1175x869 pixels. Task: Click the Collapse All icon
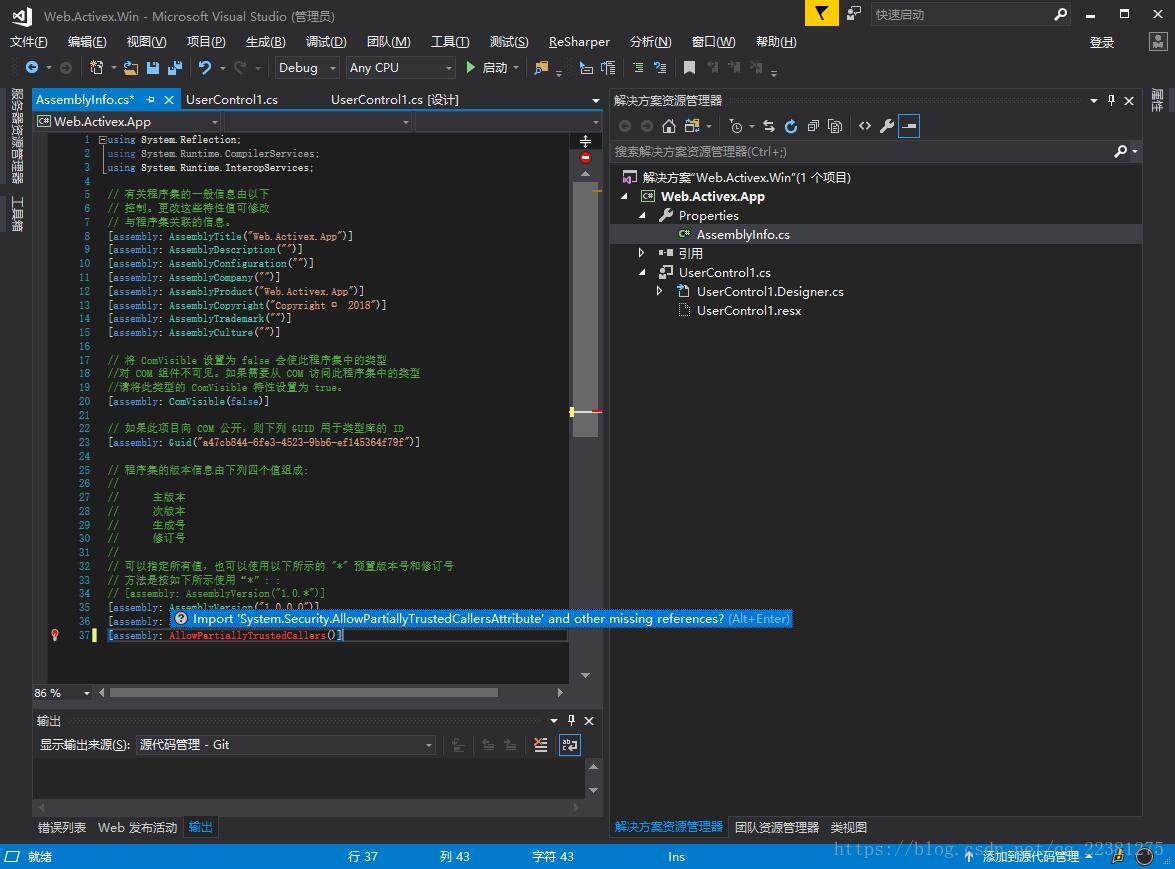click(x=813, y=126)
